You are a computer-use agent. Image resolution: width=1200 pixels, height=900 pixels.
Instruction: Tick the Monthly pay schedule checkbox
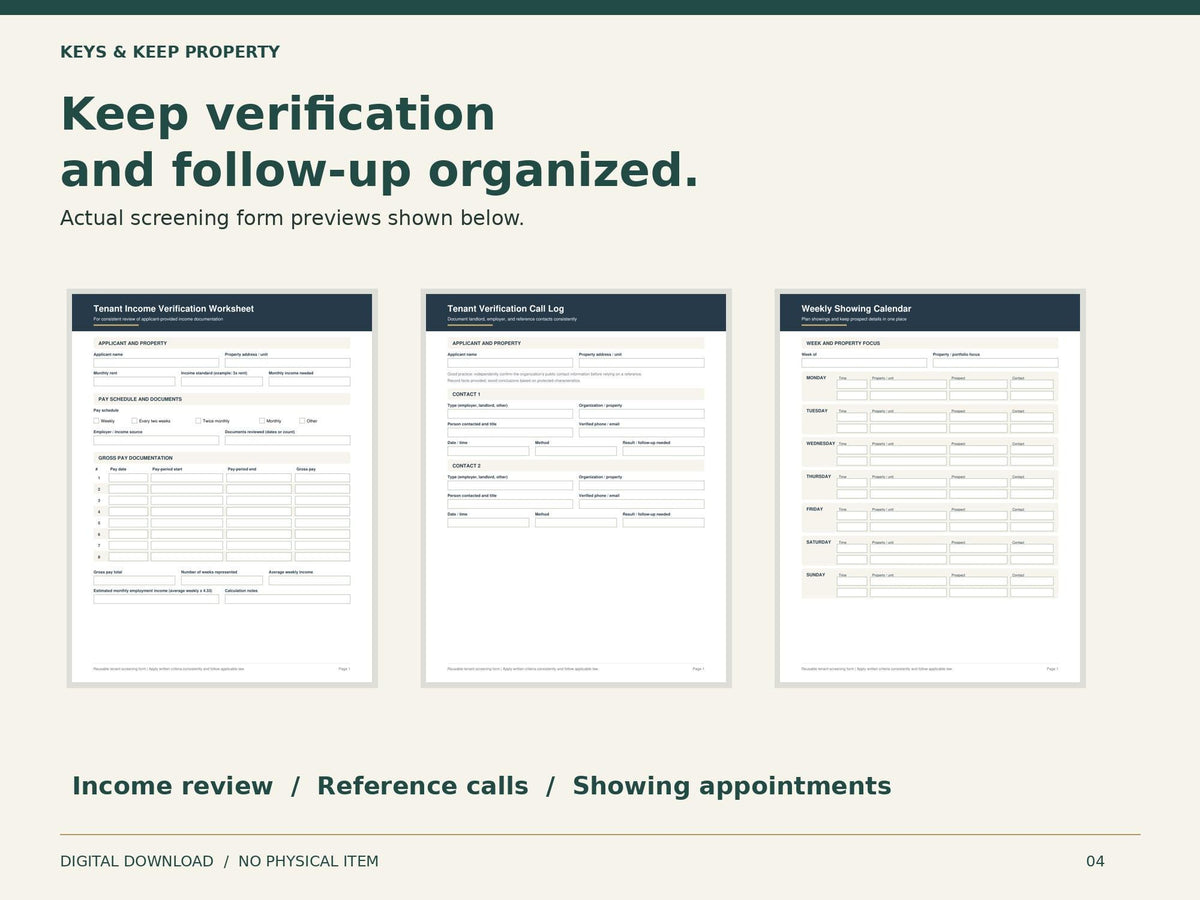pyautogui.click(x=262, y=421)
